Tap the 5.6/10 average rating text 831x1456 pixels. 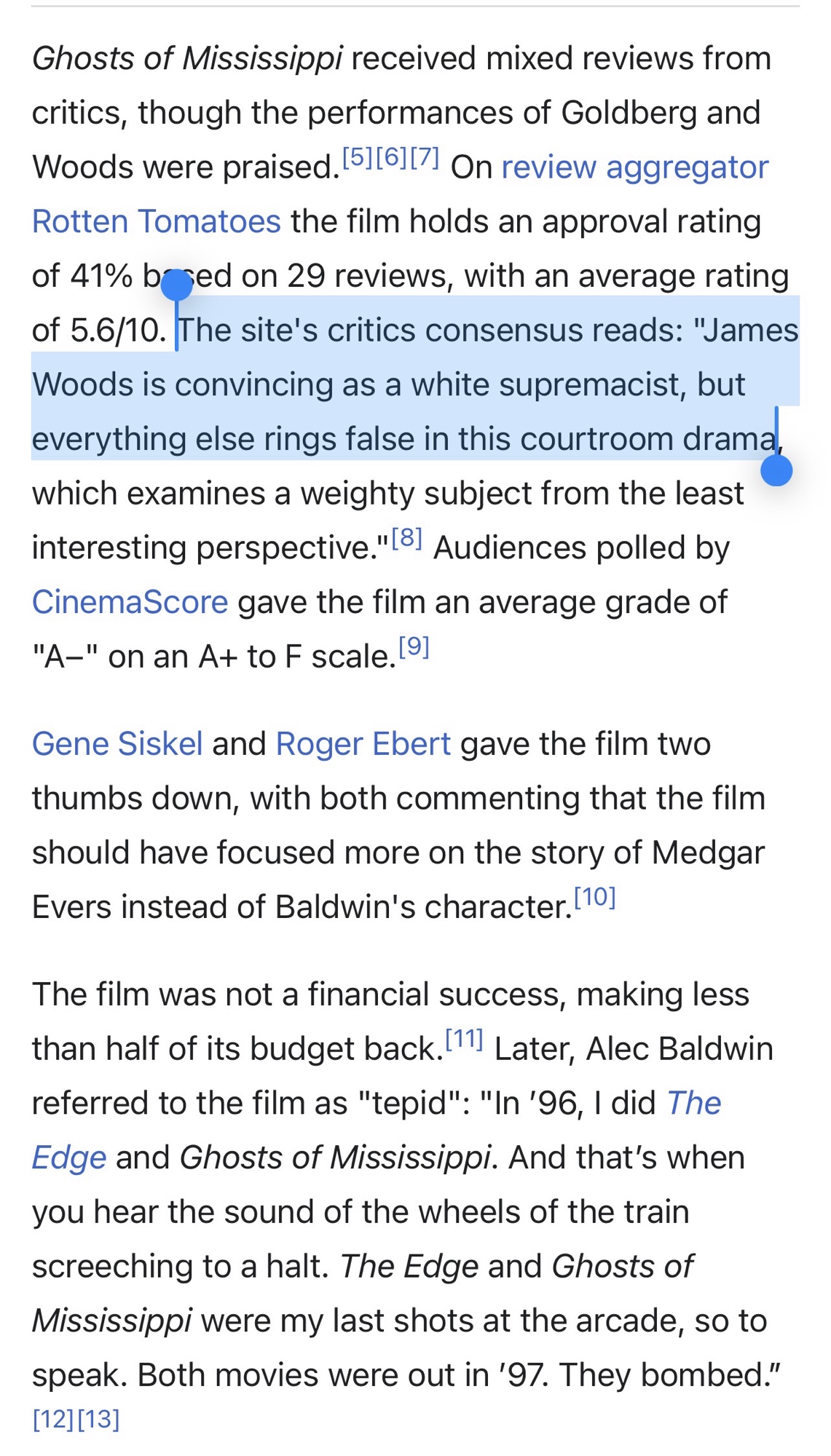point(118,331)
